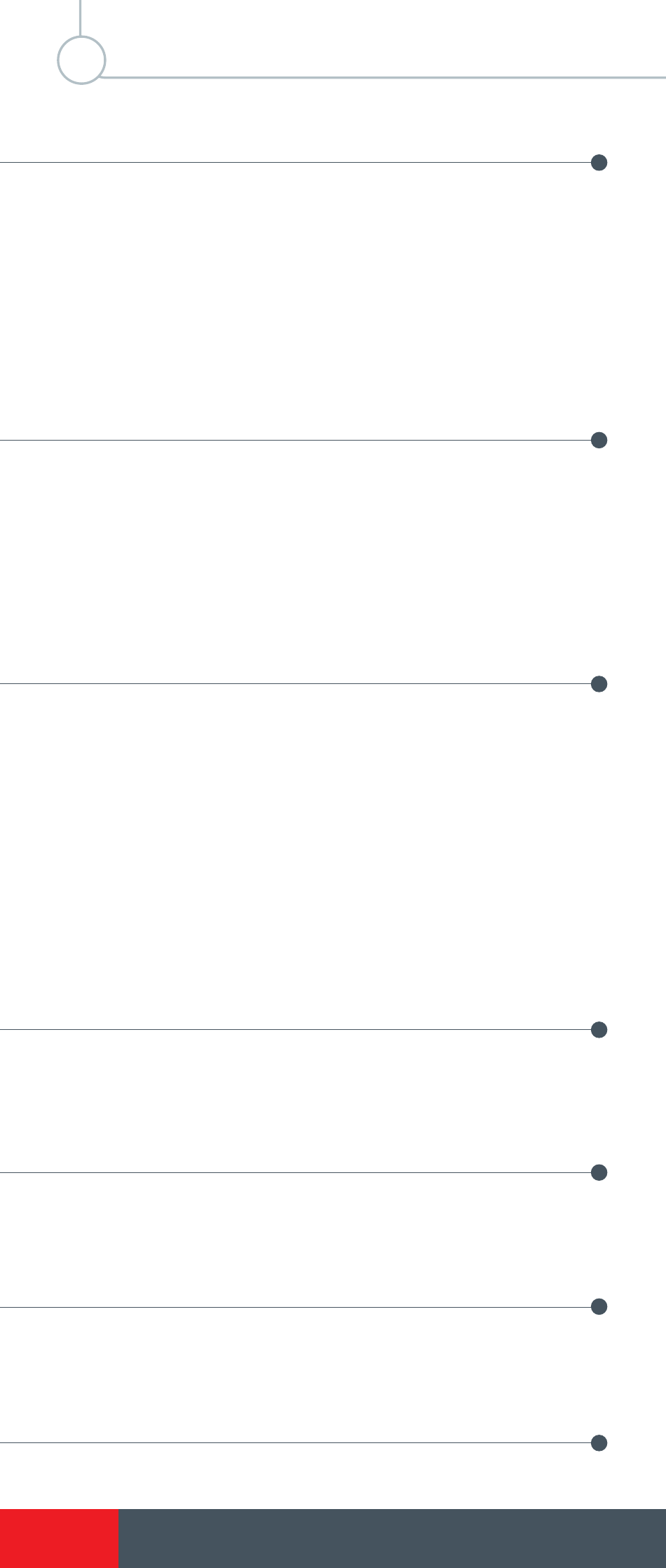Choose the fourth dark dot marker

599,1029
